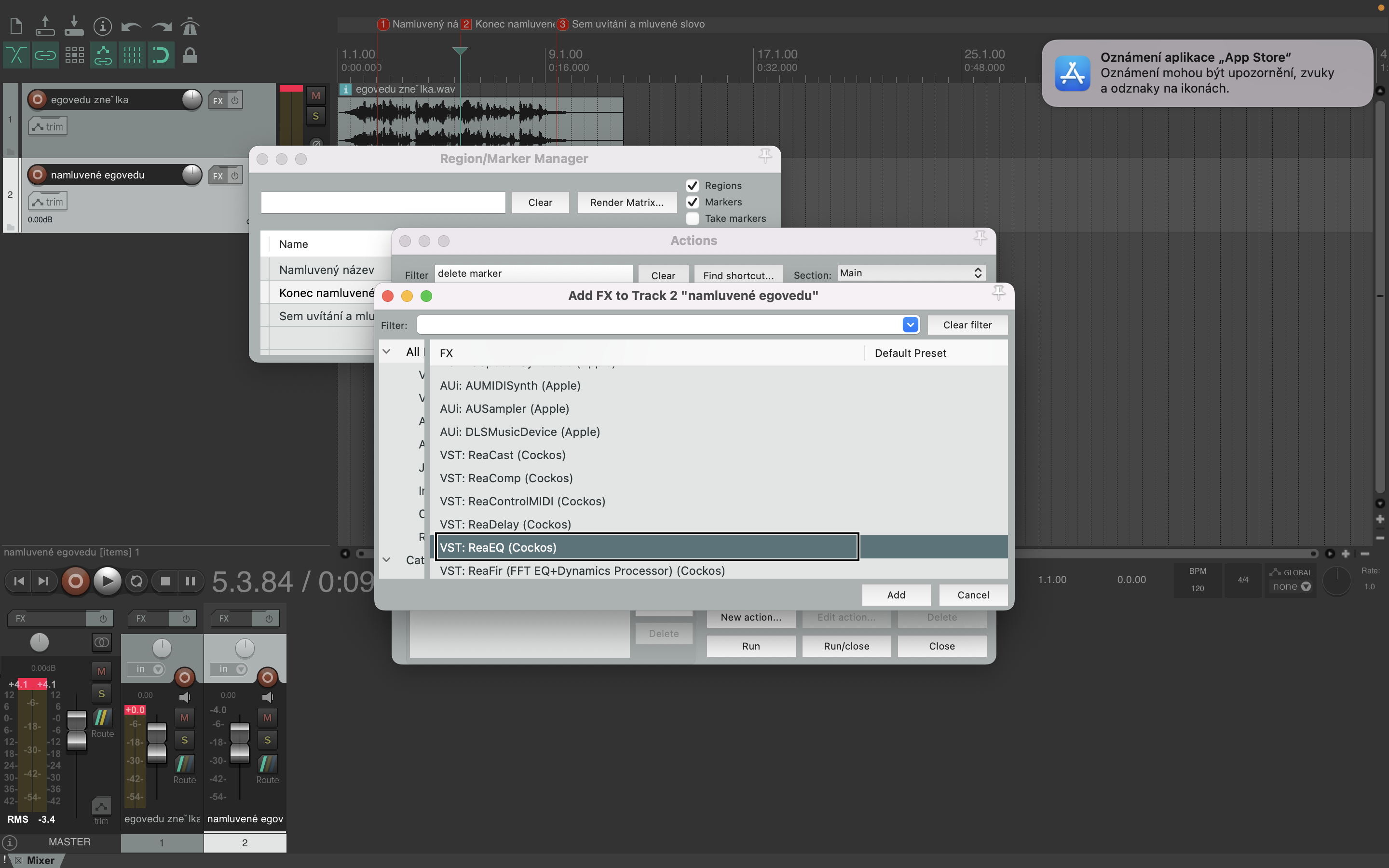Open project settings info icon
The image size is (1389, 868).
point(102,26)
